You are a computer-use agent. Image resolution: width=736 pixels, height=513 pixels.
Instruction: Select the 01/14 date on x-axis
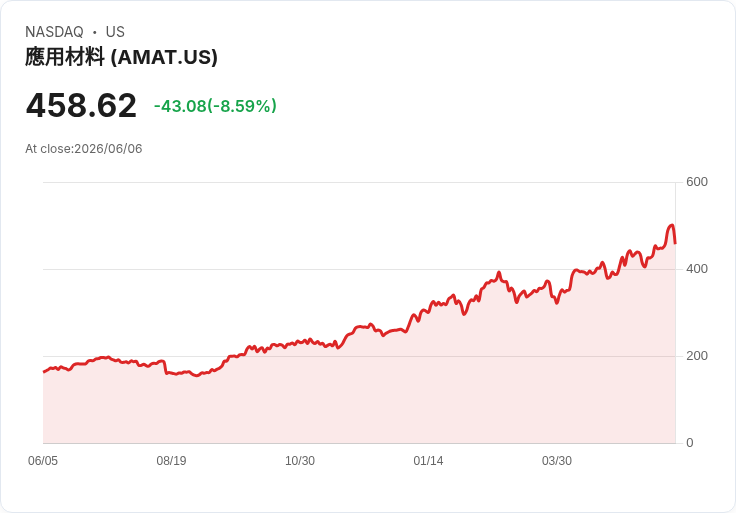pos(428,461)
